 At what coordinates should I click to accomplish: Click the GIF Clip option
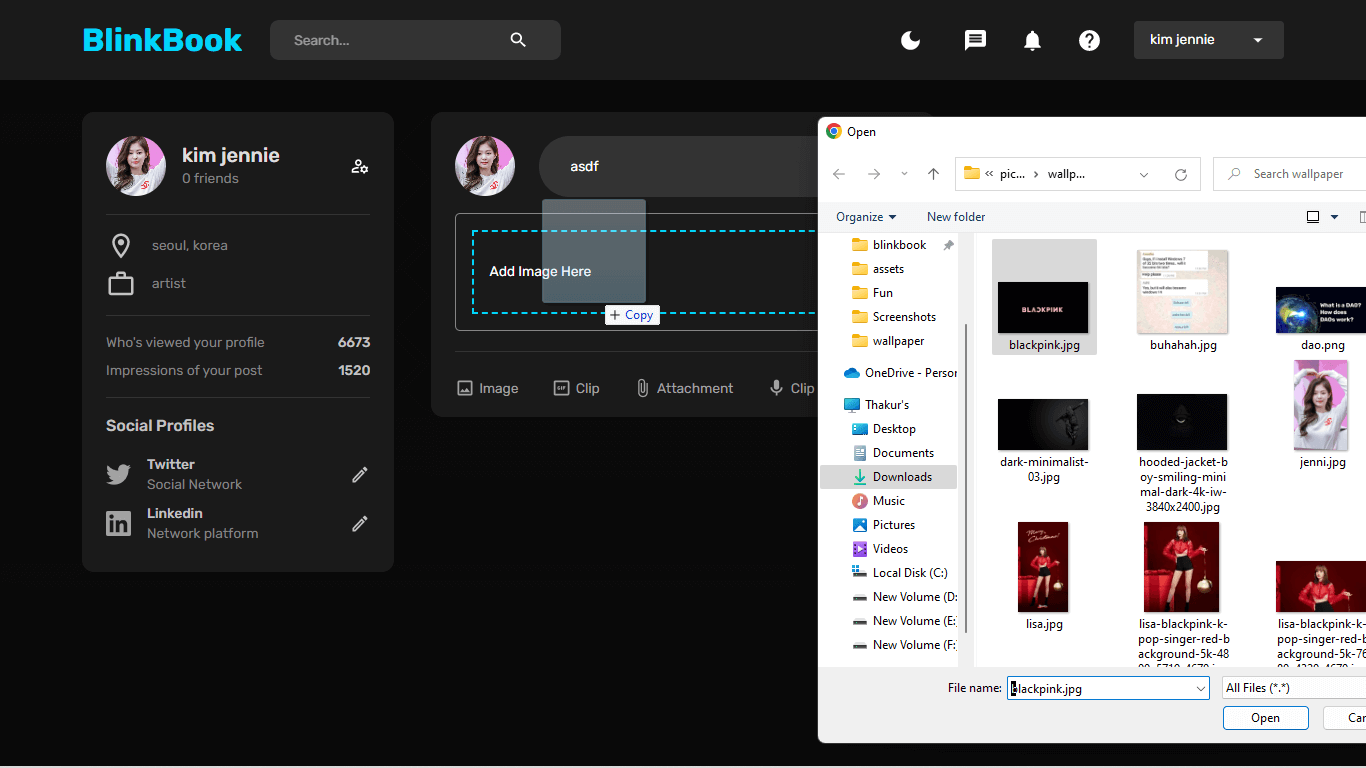[577, 388]
